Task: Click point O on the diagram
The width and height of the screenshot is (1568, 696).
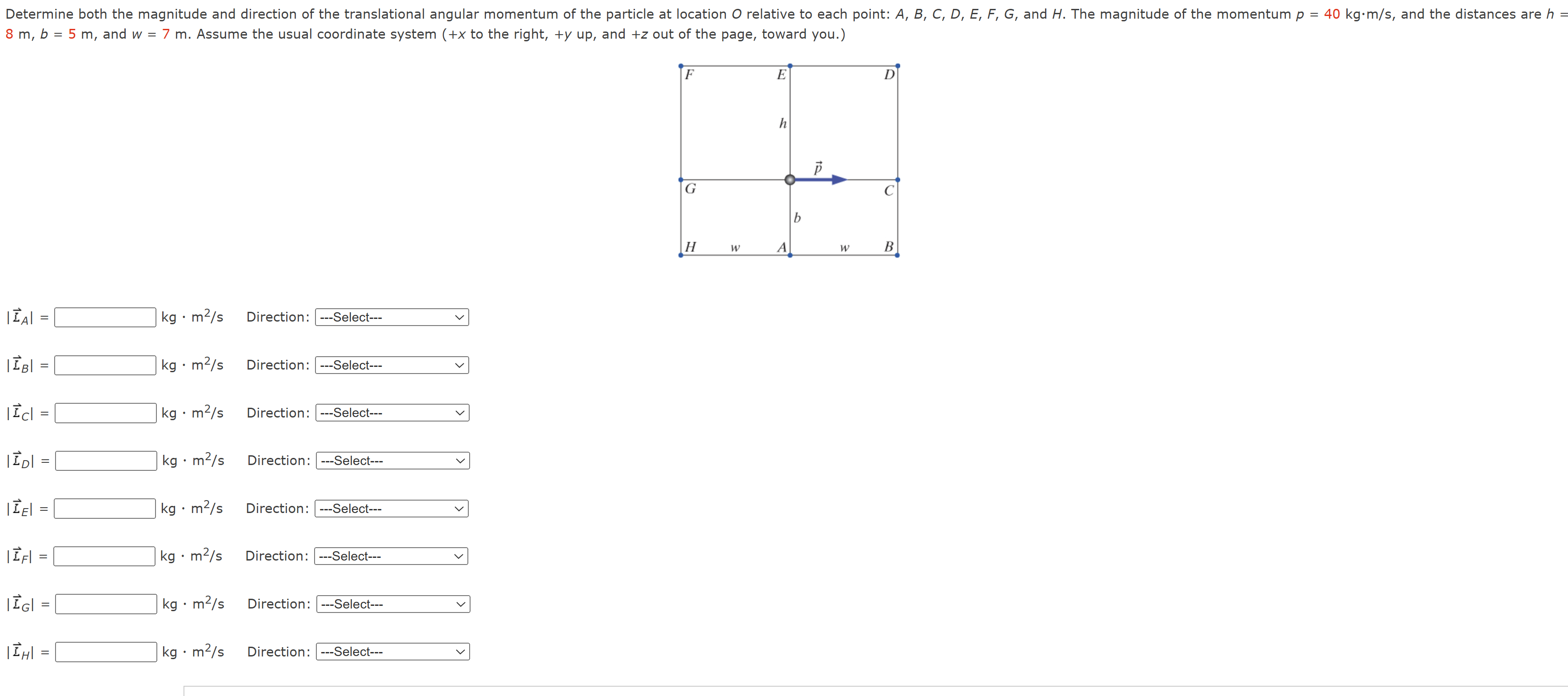Action: pyautogui.click(x=790, y=179)
